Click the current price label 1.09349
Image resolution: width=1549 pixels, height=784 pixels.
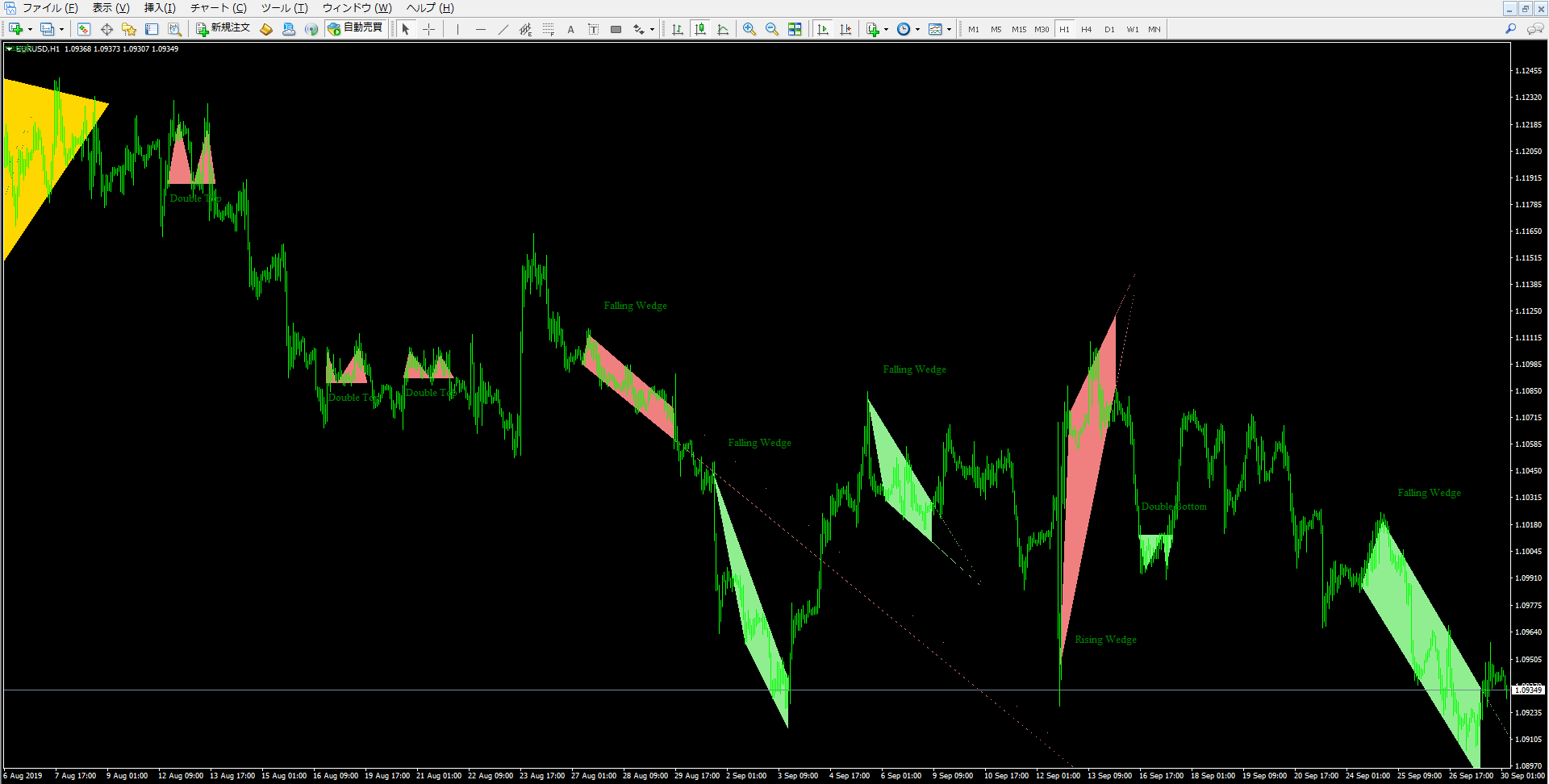tap(1529, 690)
